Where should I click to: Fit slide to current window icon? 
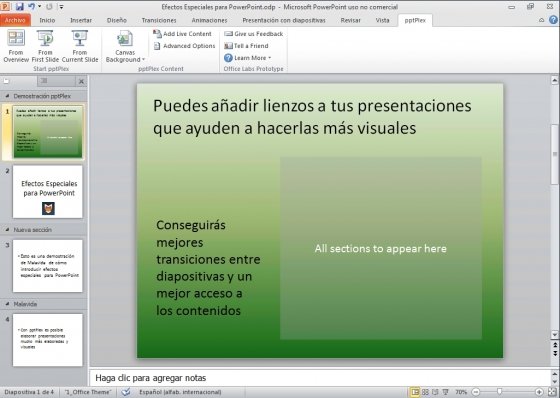552,392
